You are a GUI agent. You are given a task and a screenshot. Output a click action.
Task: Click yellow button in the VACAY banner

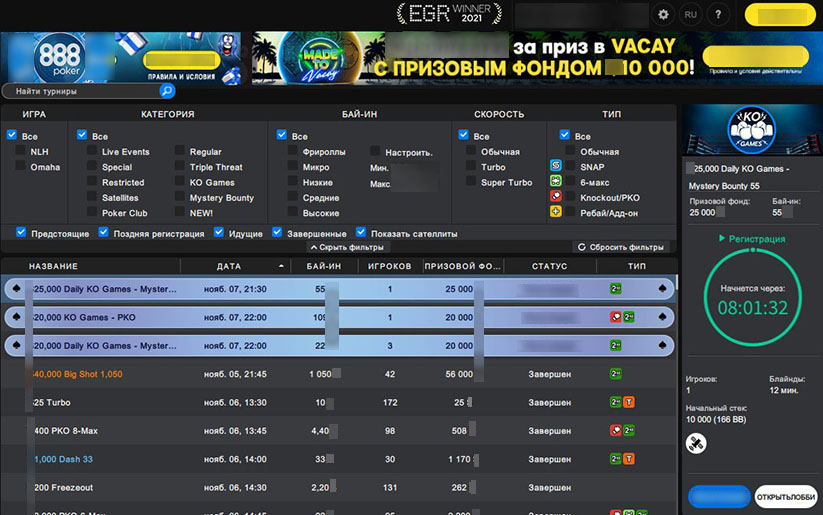(x=756, y=56)
